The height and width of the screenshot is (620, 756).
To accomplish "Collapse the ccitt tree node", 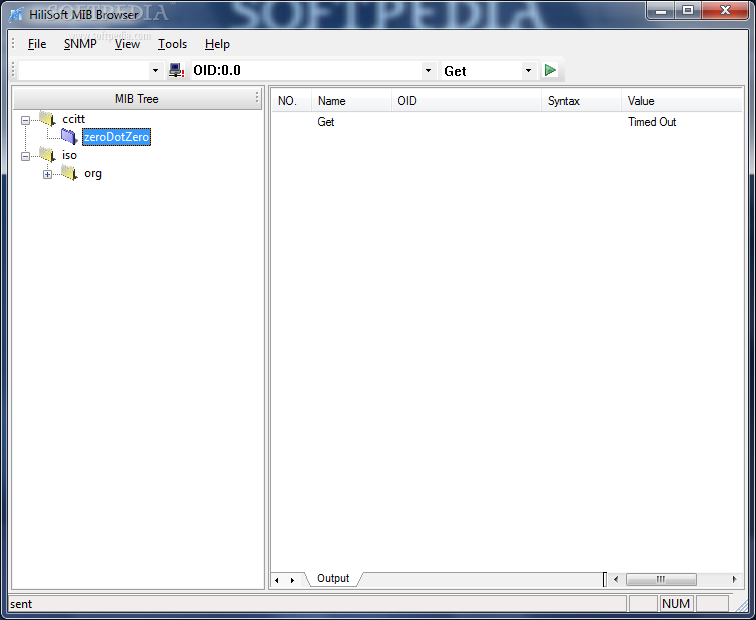I will point(26,120).
